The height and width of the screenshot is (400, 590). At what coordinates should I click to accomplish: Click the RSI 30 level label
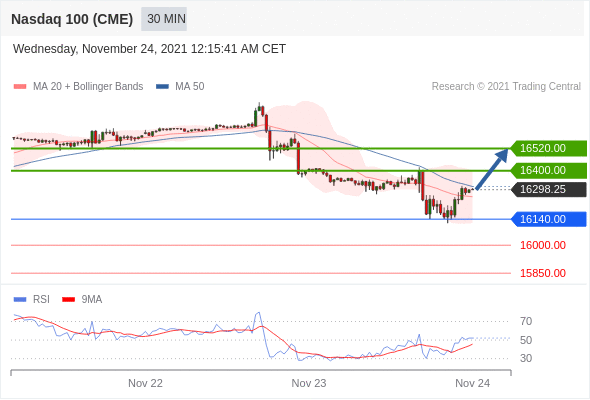click(x=526, y=358)
